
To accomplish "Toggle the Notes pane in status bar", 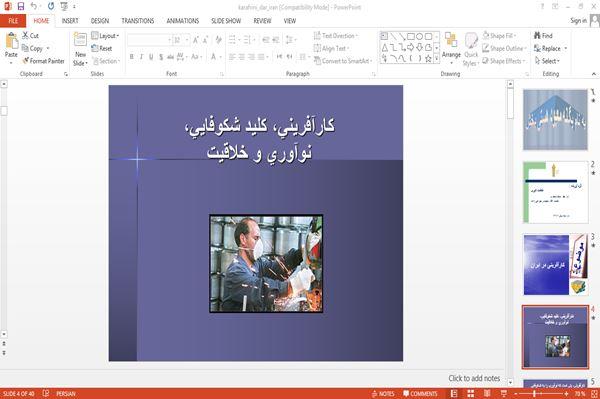I will pos(383,394).
